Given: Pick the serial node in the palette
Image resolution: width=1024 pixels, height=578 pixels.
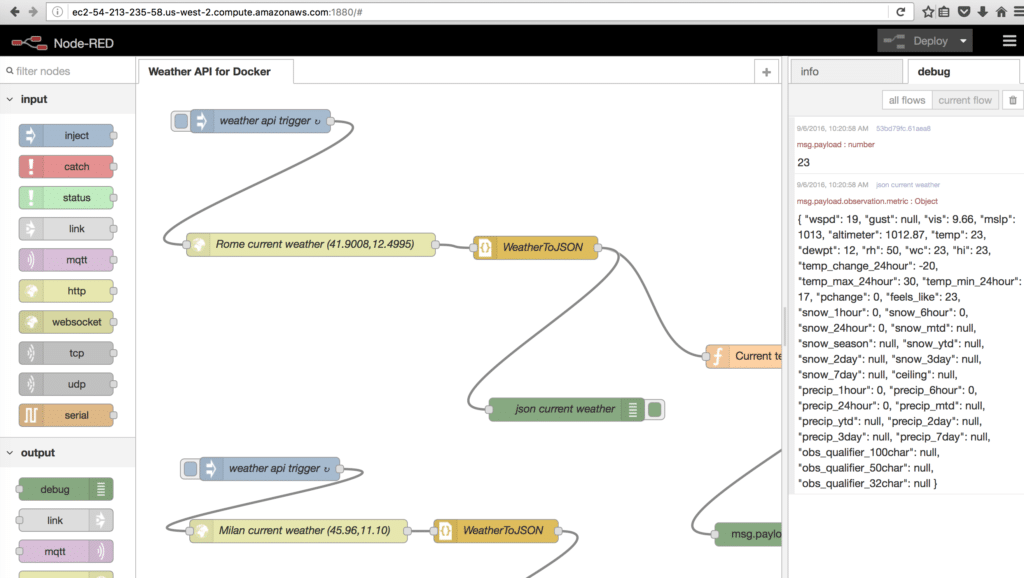Looking at the screenshot, I should [x=66, y=415].
